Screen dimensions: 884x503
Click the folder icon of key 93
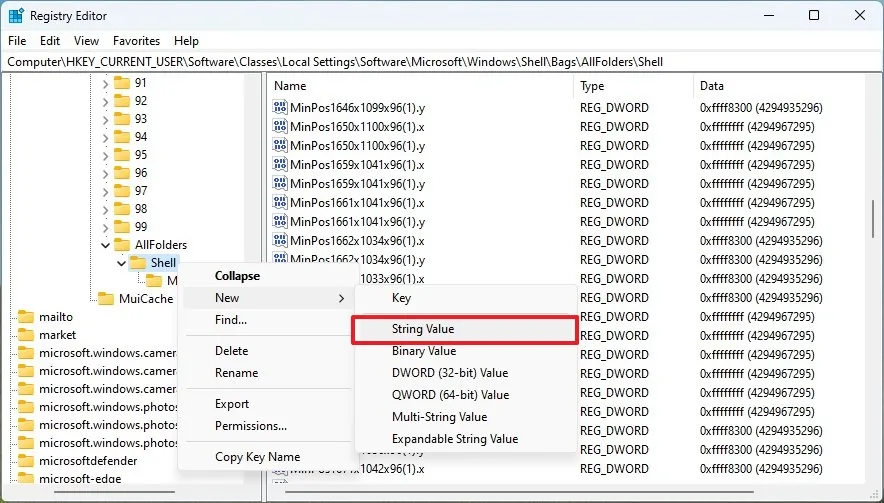coord(122,119)
